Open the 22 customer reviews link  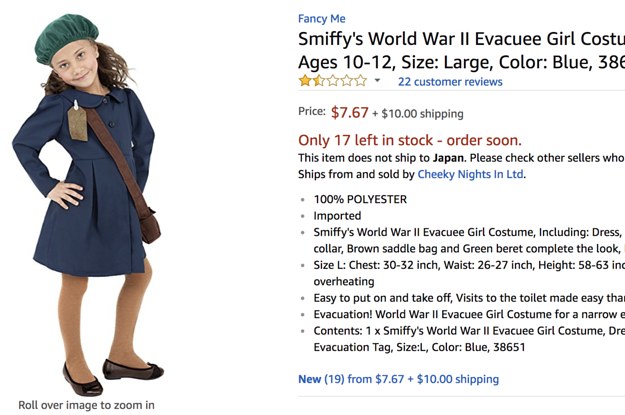click(x=449, y=81)
